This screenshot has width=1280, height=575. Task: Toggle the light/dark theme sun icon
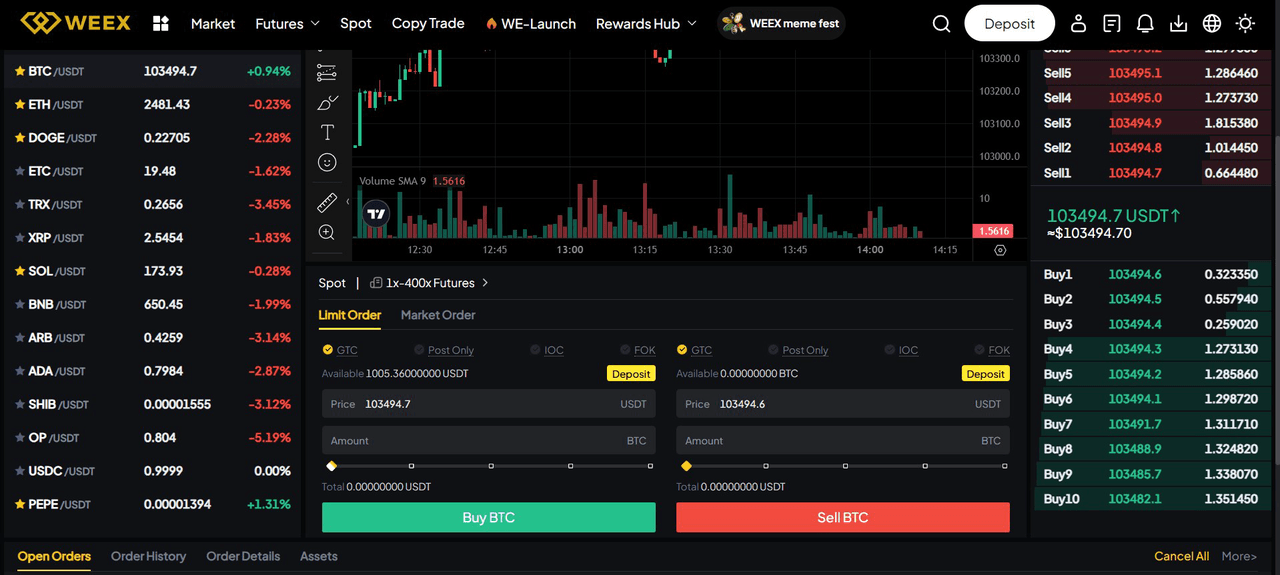tap(1245, 23)
